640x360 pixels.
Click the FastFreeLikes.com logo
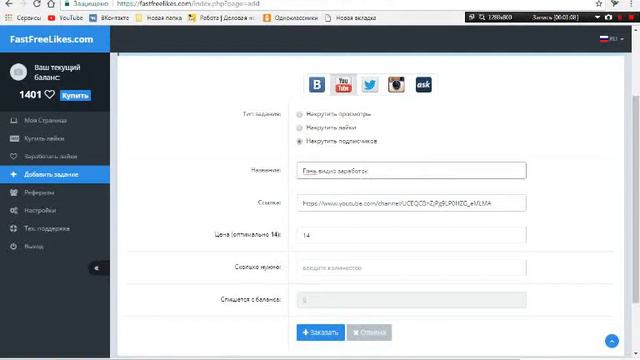click(51, 39)
